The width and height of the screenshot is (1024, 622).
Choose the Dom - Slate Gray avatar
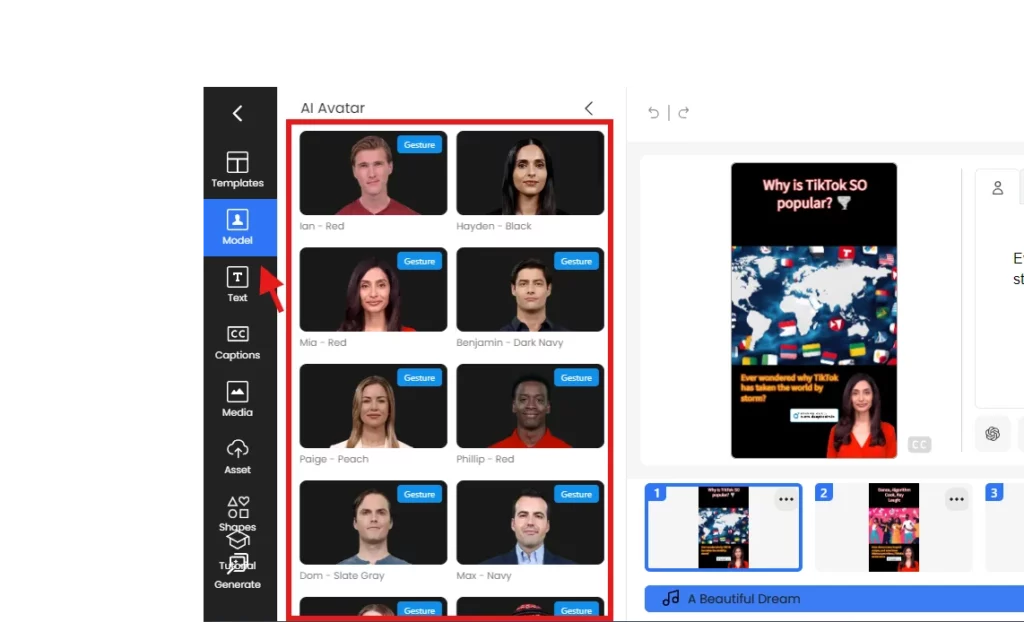pyautogui.click(x=373, y=523)
